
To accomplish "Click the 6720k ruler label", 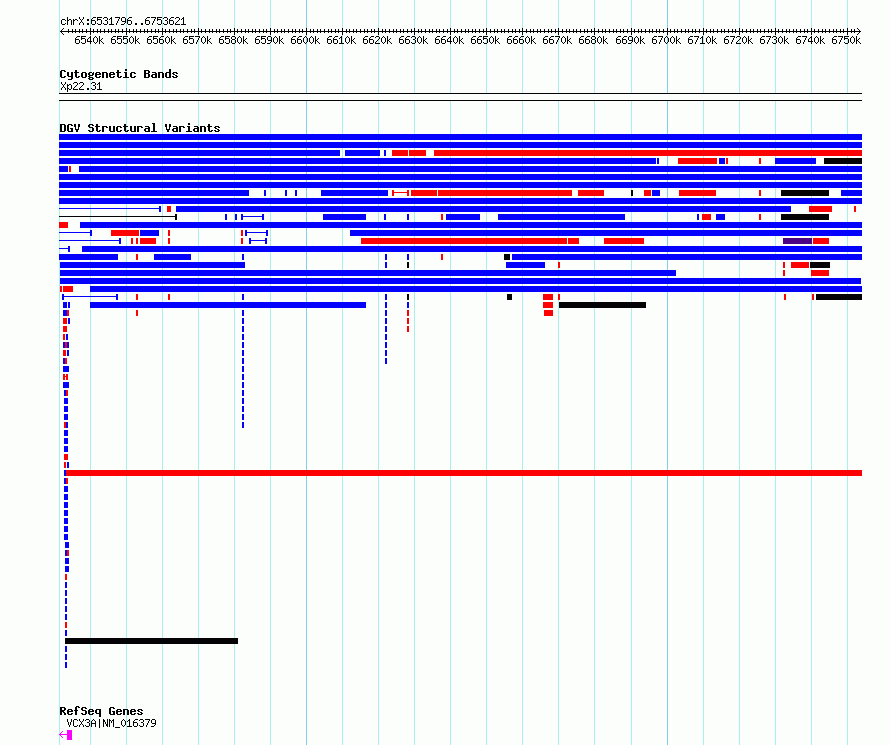I will [x=738, y=41].
